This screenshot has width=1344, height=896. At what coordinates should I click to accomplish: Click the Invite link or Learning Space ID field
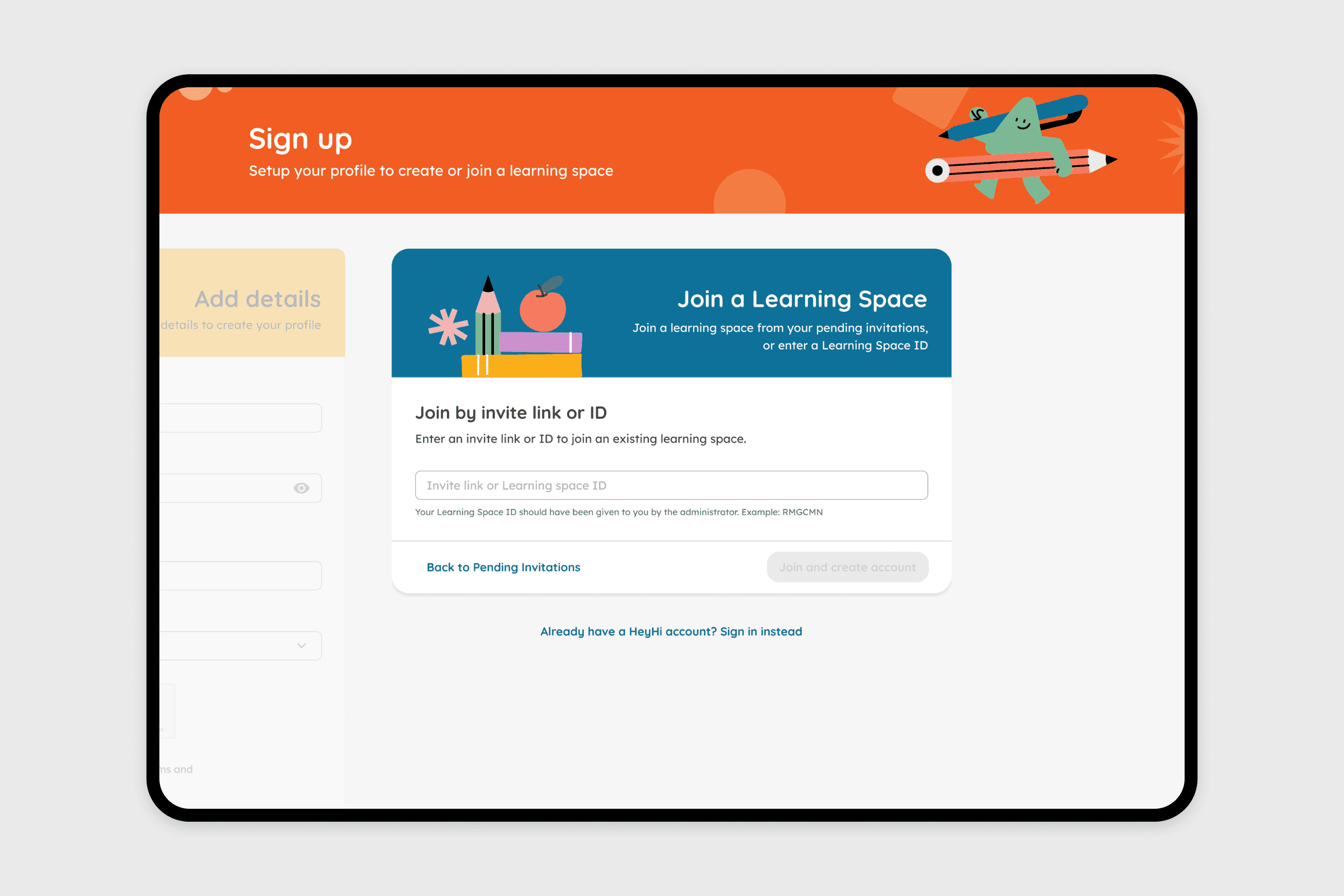pyautogui.click(x=672, y=485)
